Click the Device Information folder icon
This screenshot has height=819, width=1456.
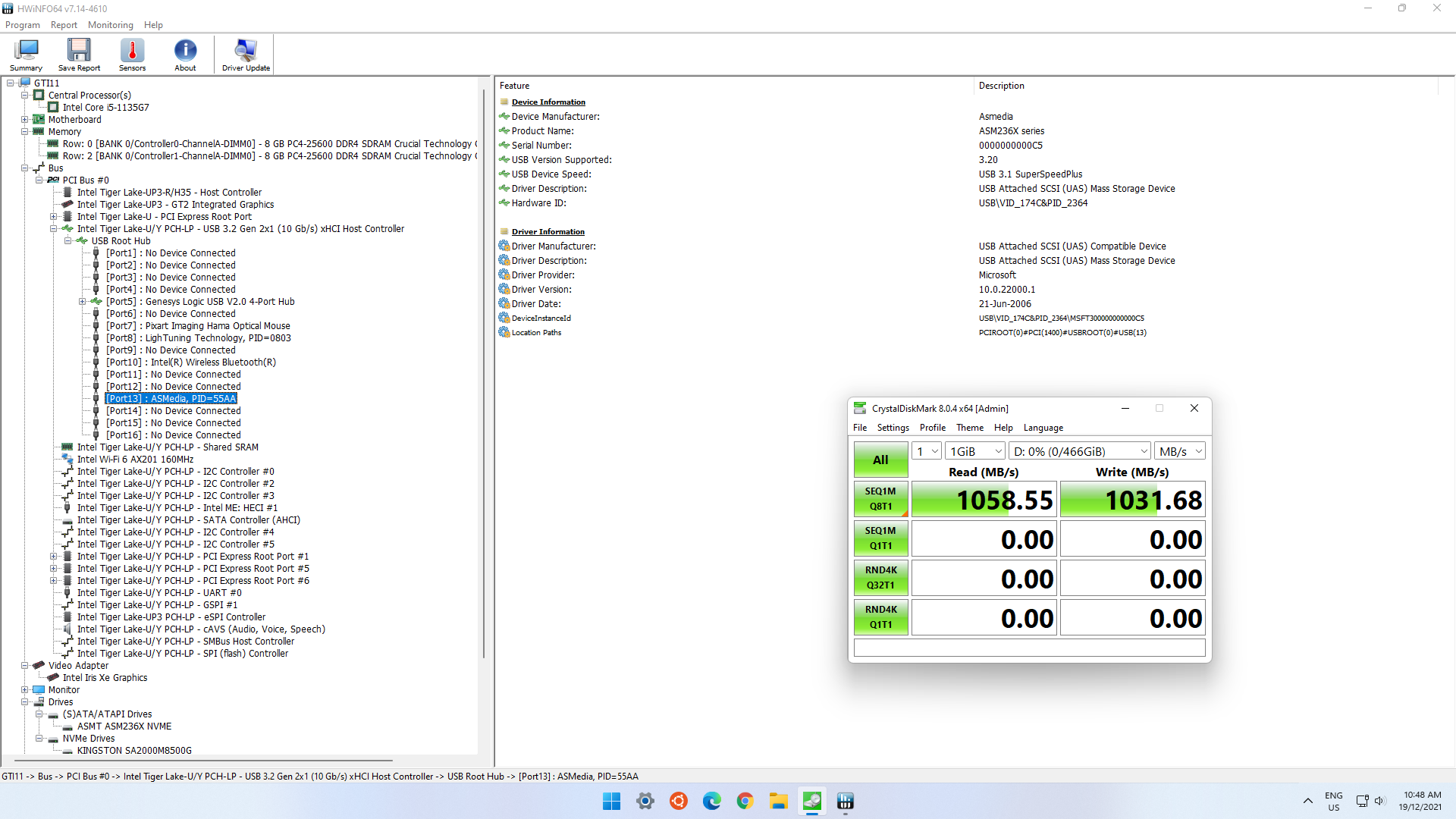(504, 102)
